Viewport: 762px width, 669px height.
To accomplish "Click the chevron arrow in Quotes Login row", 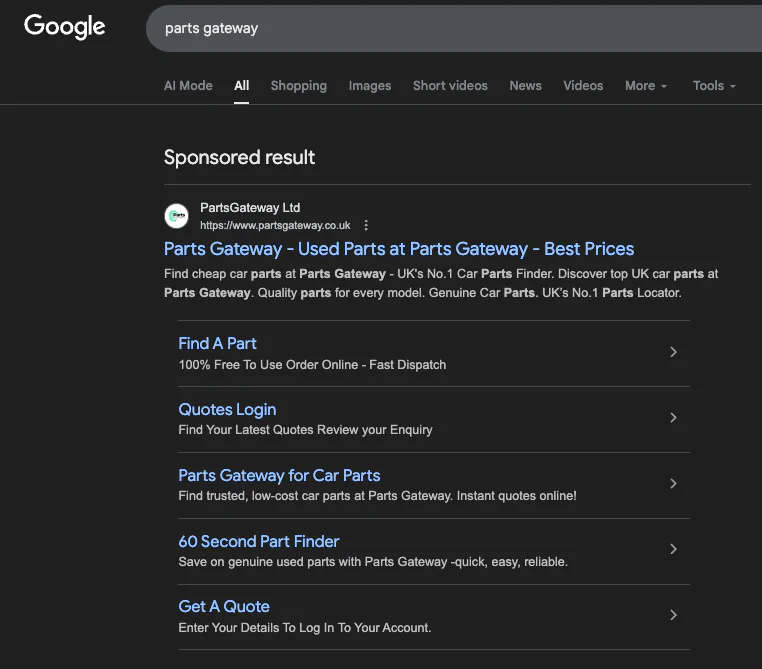I will (673, 418).
